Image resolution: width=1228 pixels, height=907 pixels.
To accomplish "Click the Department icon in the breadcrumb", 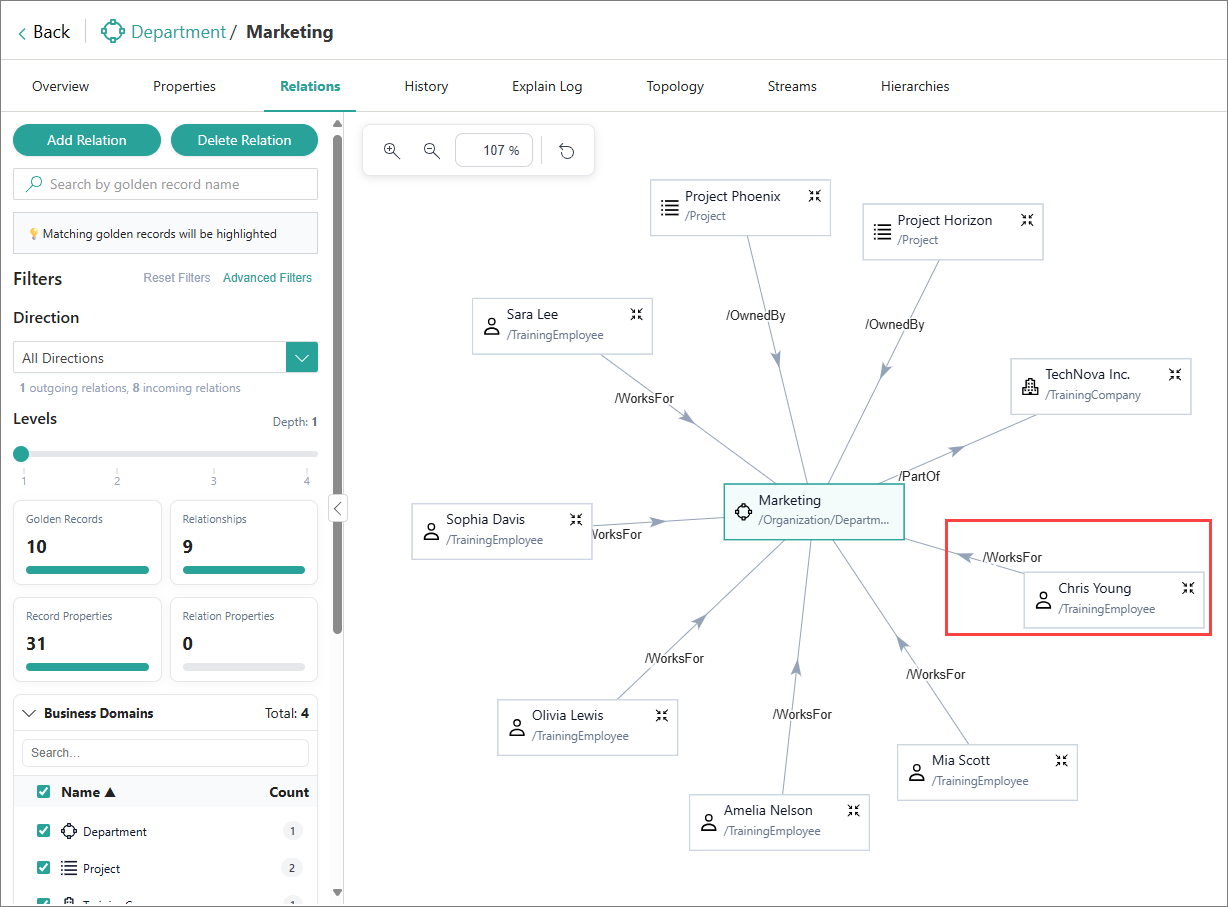I will pos(113,32).
